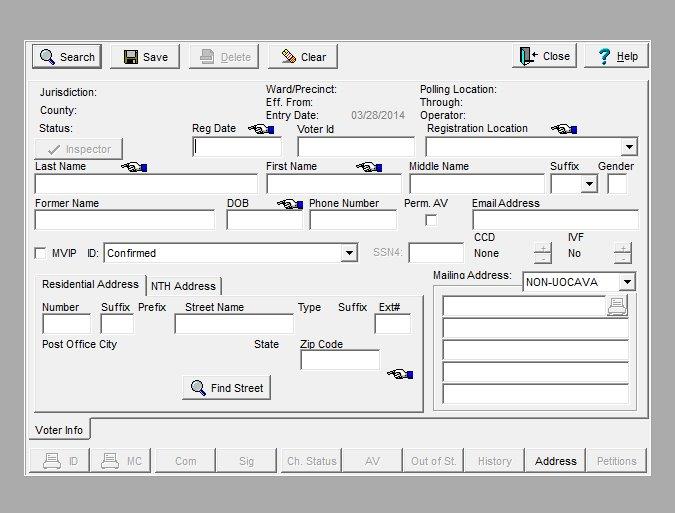
Task: Open the Registration Location dropdown
Action: point(629,147)
